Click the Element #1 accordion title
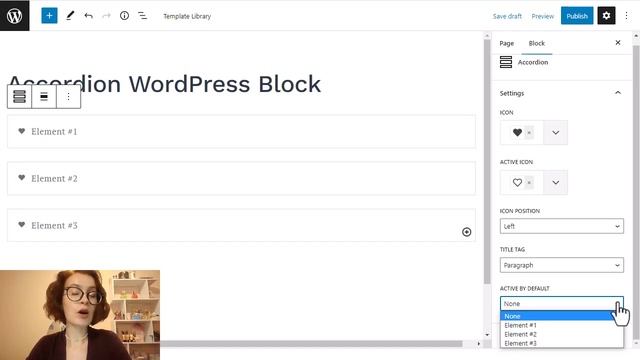The height and width of the screenshot is (360, 640). tap(54, 131)
